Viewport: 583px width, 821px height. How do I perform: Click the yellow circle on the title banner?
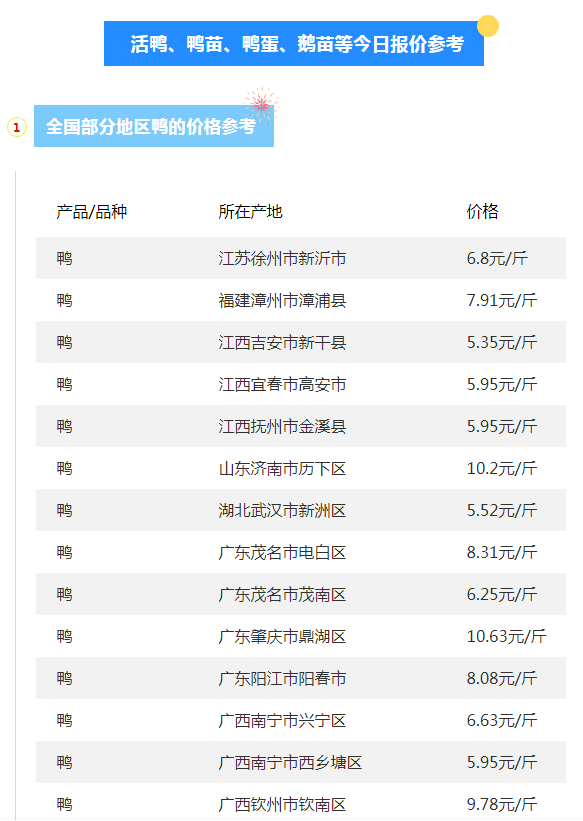pos(488,26)
